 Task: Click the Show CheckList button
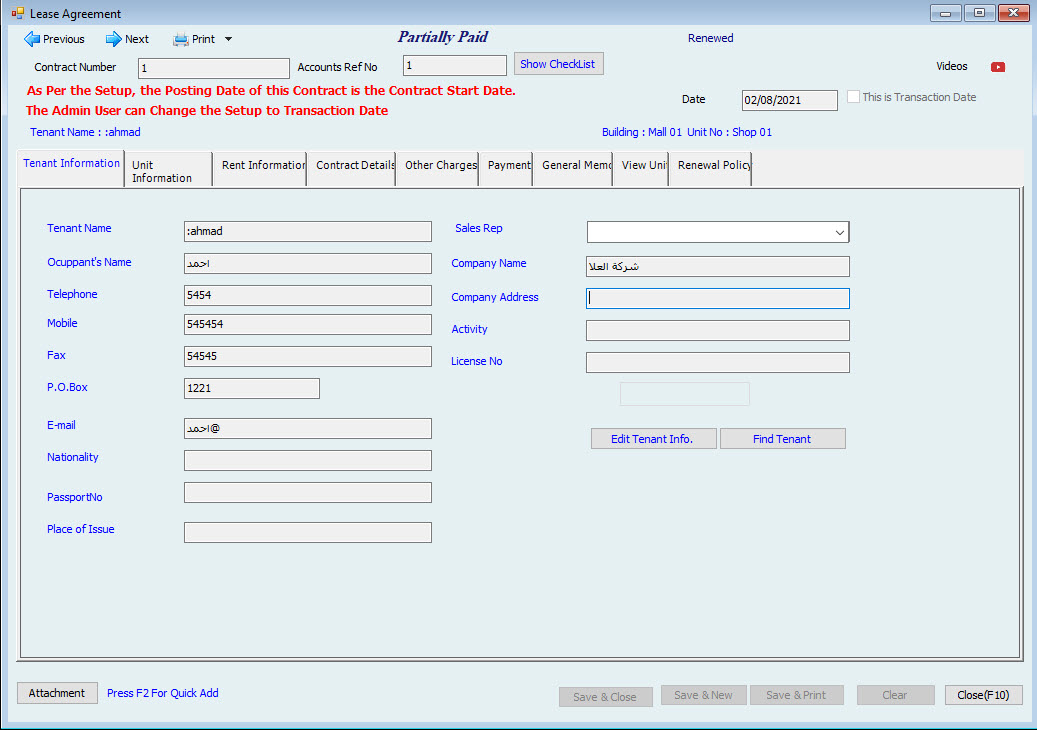[x=557, y=64]
